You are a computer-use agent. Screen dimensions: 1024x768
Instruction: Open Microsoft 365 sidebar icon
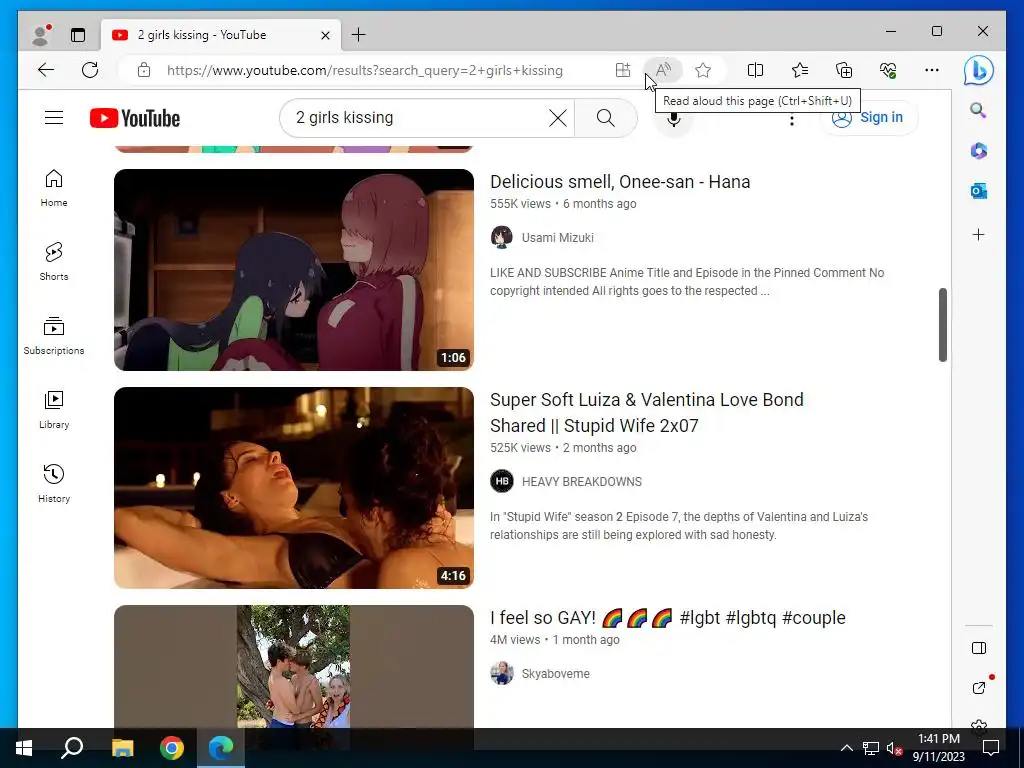pyautogui.click(x=978, y=151)
